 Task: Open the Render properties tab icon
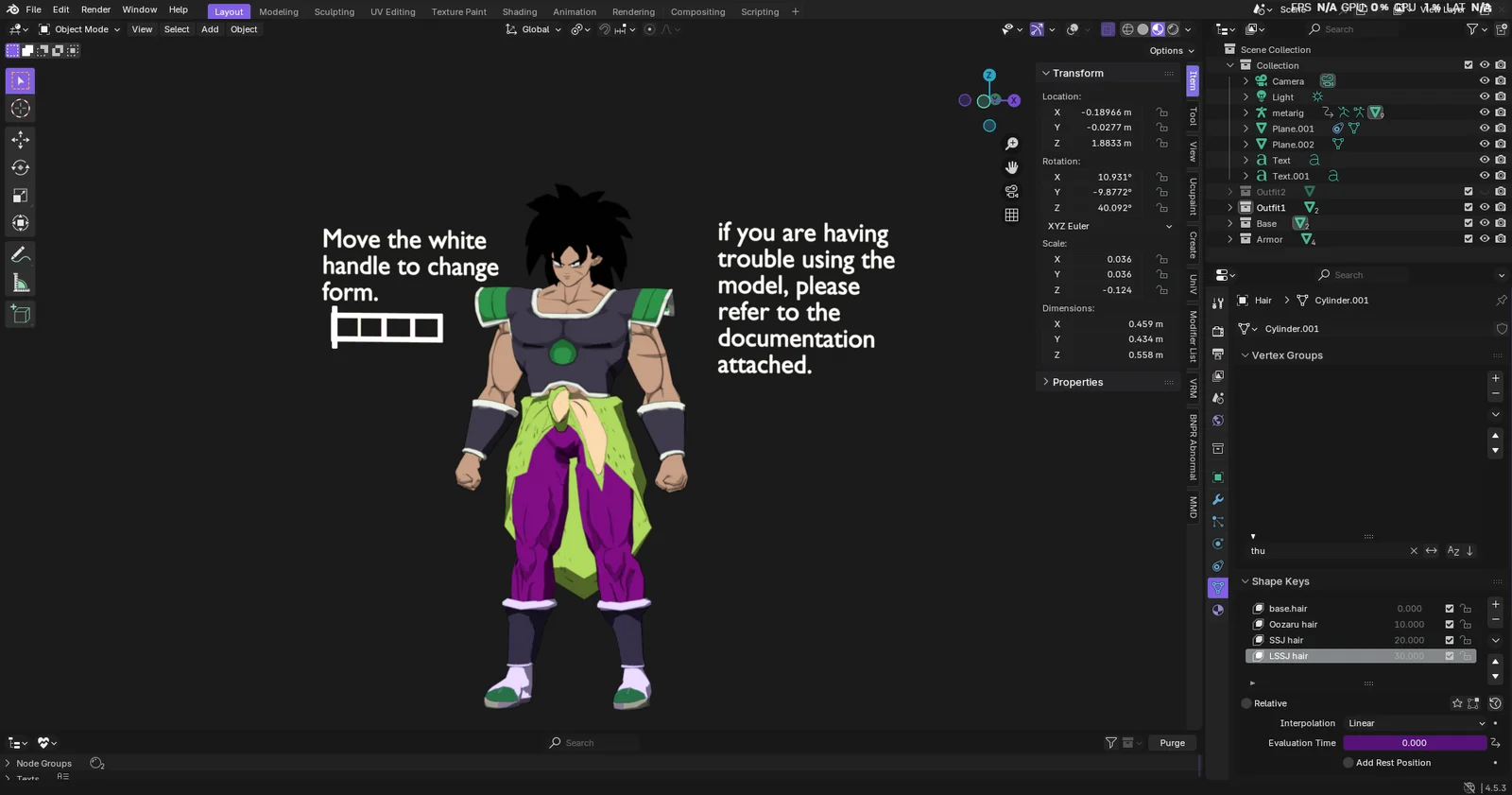click(x=1218, y=331)
